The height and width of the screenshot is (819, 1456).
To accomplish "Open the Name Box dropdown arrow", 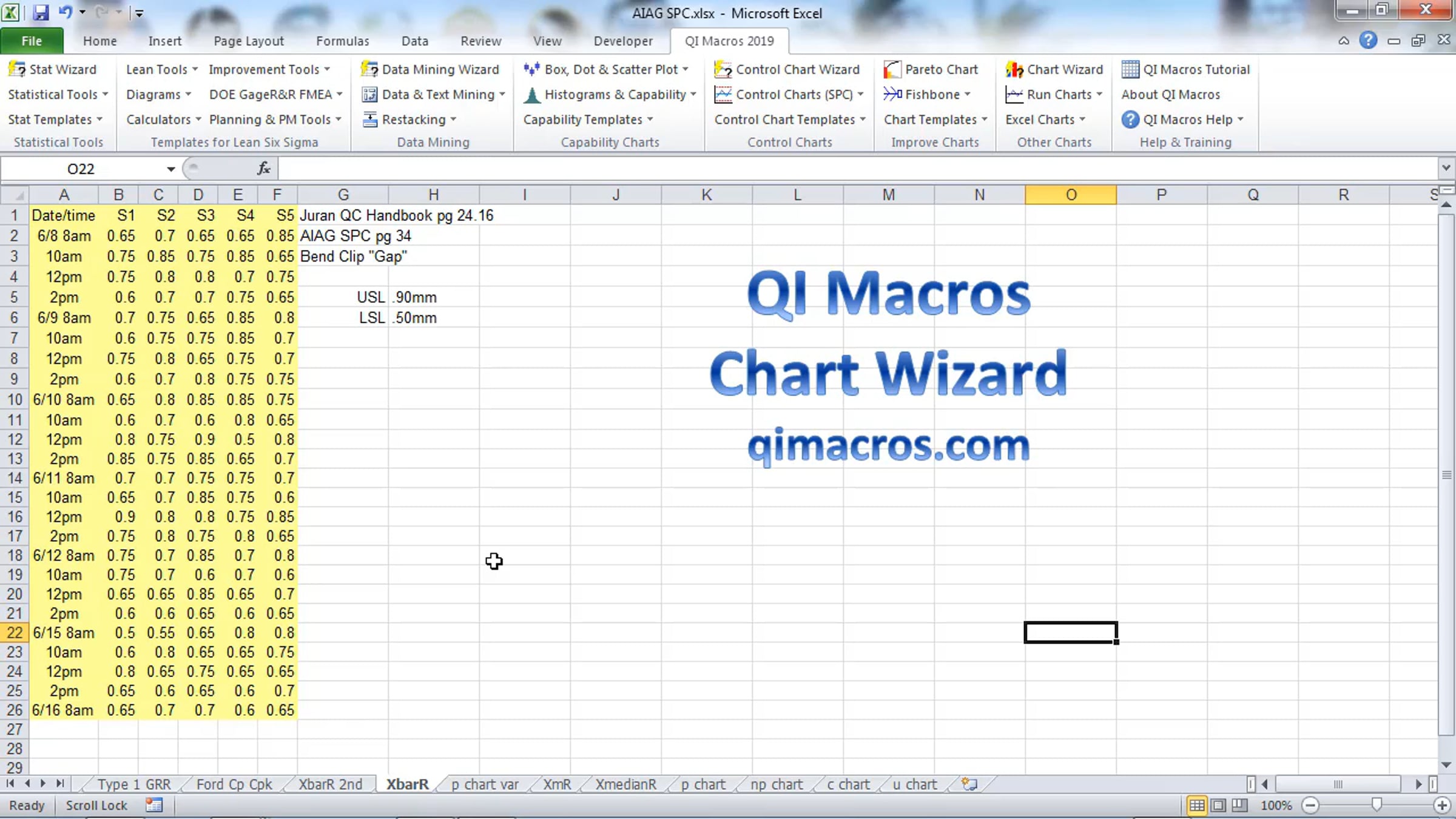I will pyautogui.click(x=170, y=169).
